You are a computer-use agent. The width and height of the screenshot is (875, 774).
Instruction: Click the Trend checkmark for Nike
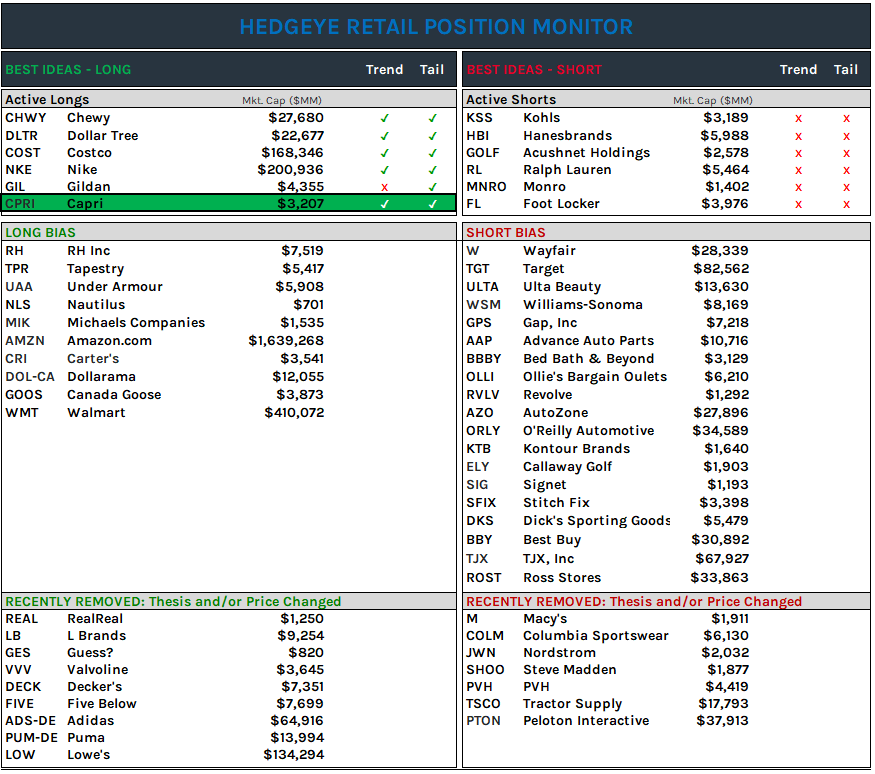385,169
